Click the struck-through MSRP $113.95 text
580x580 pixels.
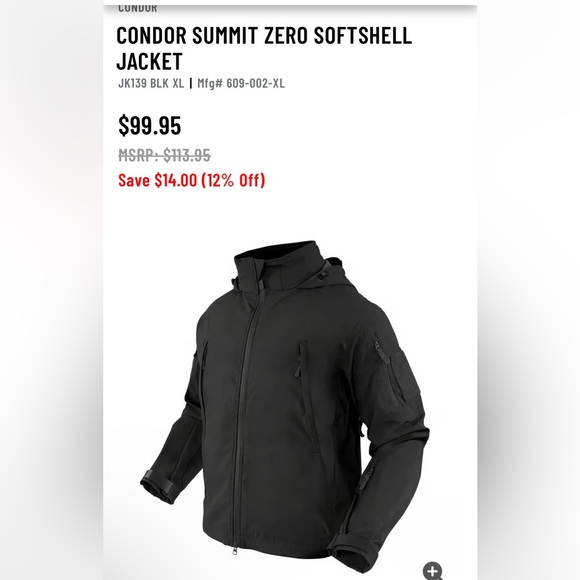tap(165, 155)
